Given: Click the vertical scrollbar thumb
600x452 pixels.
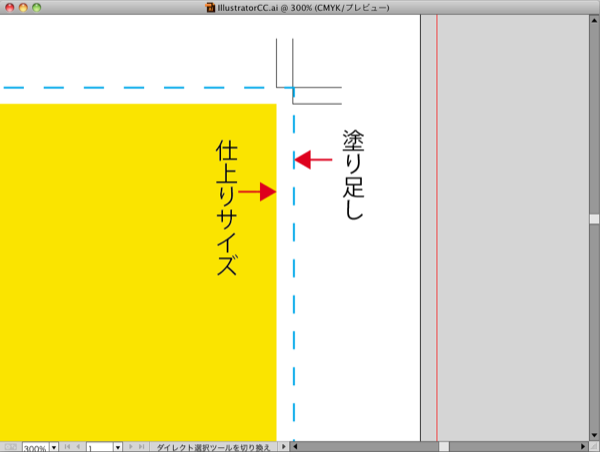Looking at the screenshot, I should click(x=593, y=218).
